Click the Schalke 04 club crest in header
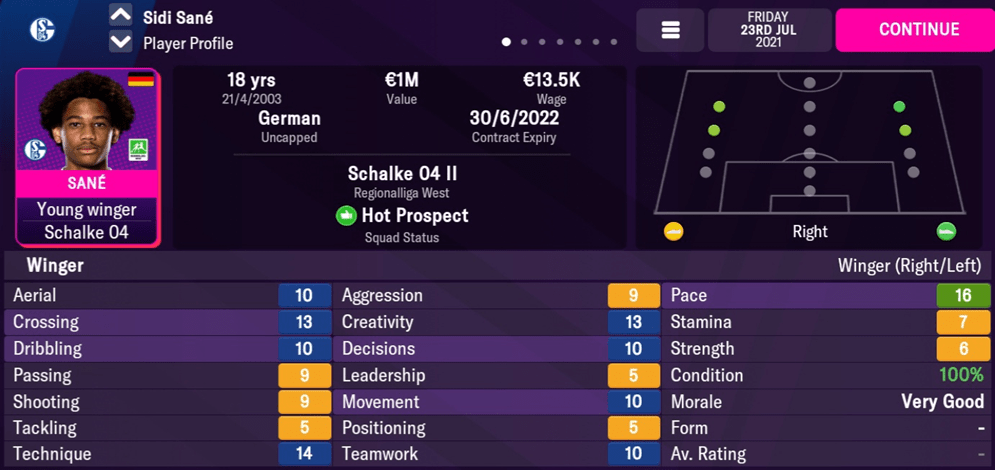Viewport: 995px width, 470px height. pos(42,30)
